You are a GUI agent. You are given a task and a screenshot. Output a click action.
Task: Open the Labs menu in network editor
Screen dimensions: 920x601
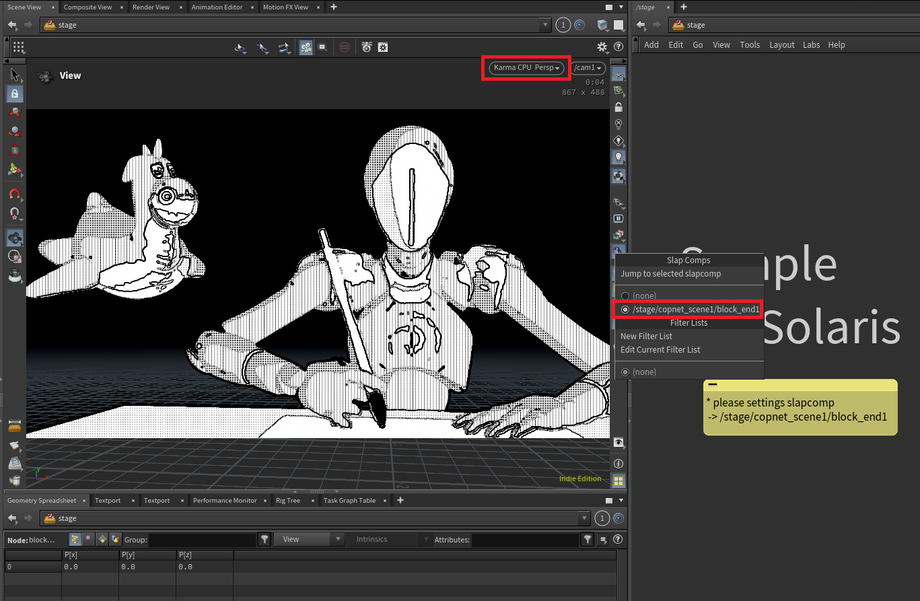click(811, 45)
